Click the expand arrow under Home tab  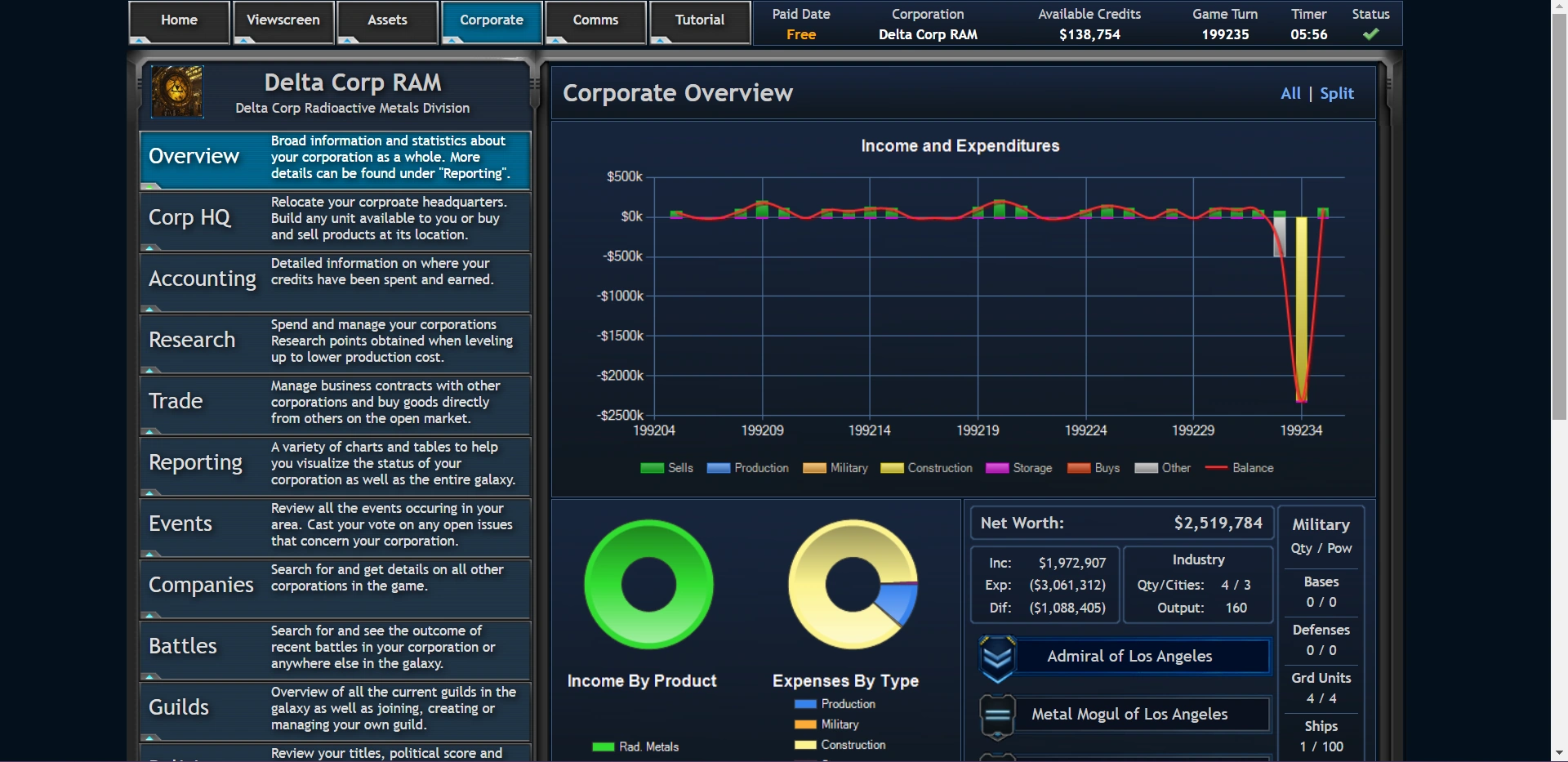click(x=140, y=39)
